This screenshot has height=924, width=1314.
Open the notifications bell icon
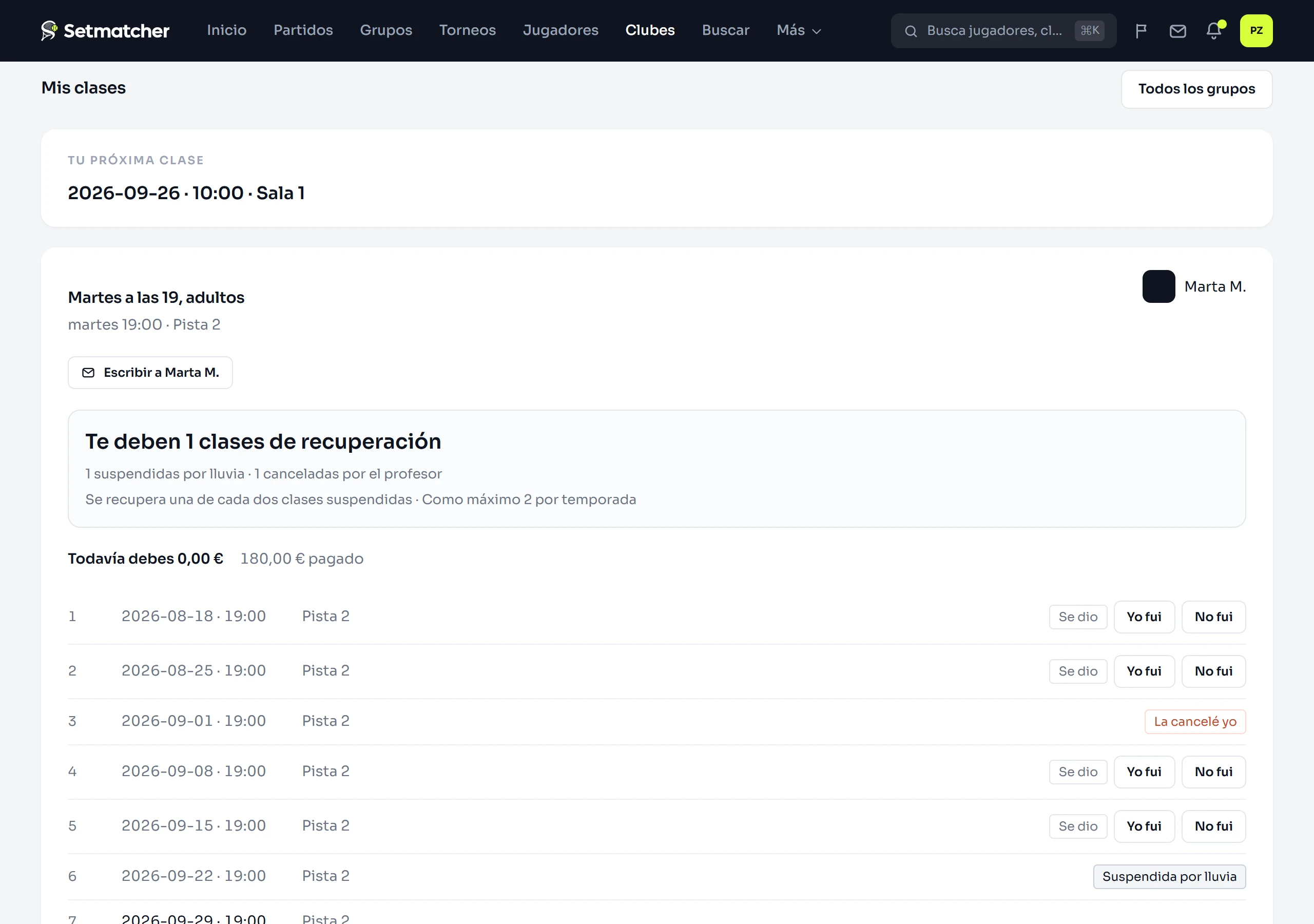tap(1214, 31)
